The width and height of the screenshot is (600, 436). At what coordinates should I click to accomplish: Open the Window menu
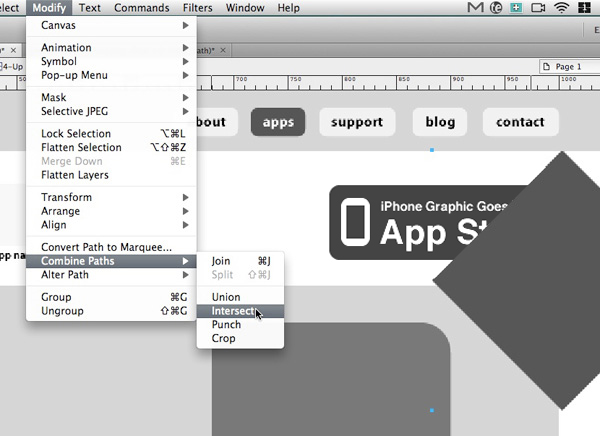[x=245, y=8]
